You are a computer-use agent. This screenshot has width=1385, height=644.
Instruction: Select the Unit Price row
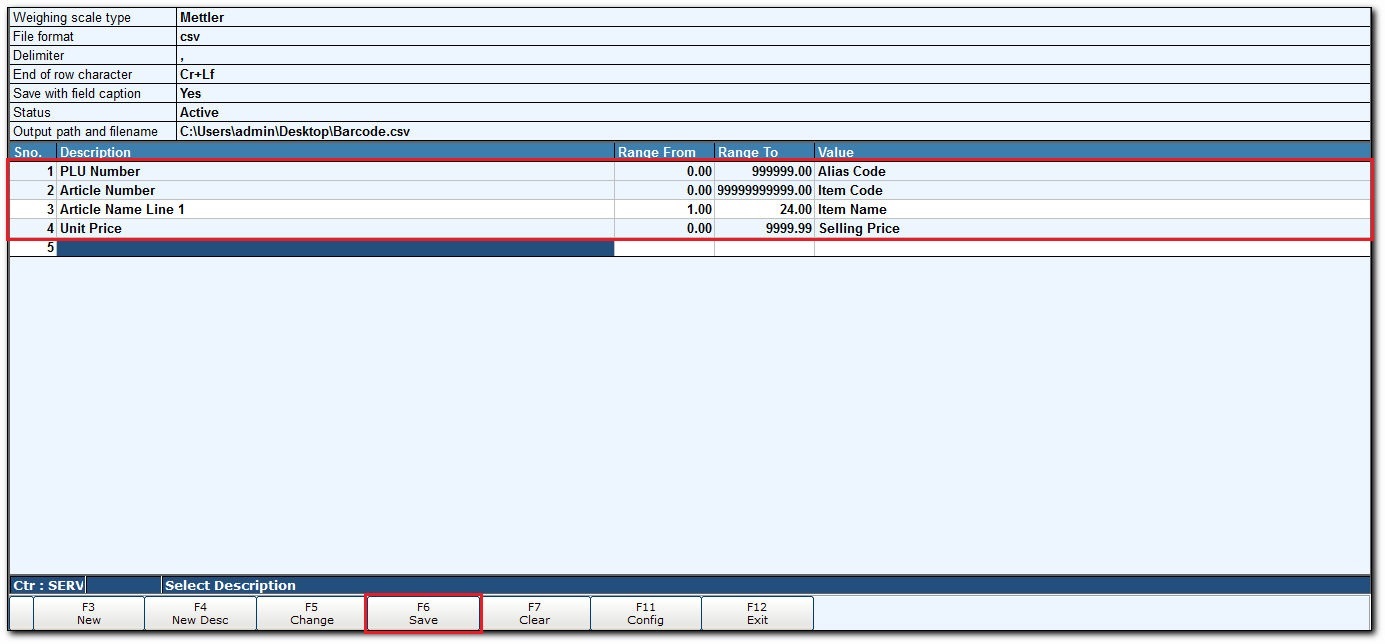click(x=690, y=228)
